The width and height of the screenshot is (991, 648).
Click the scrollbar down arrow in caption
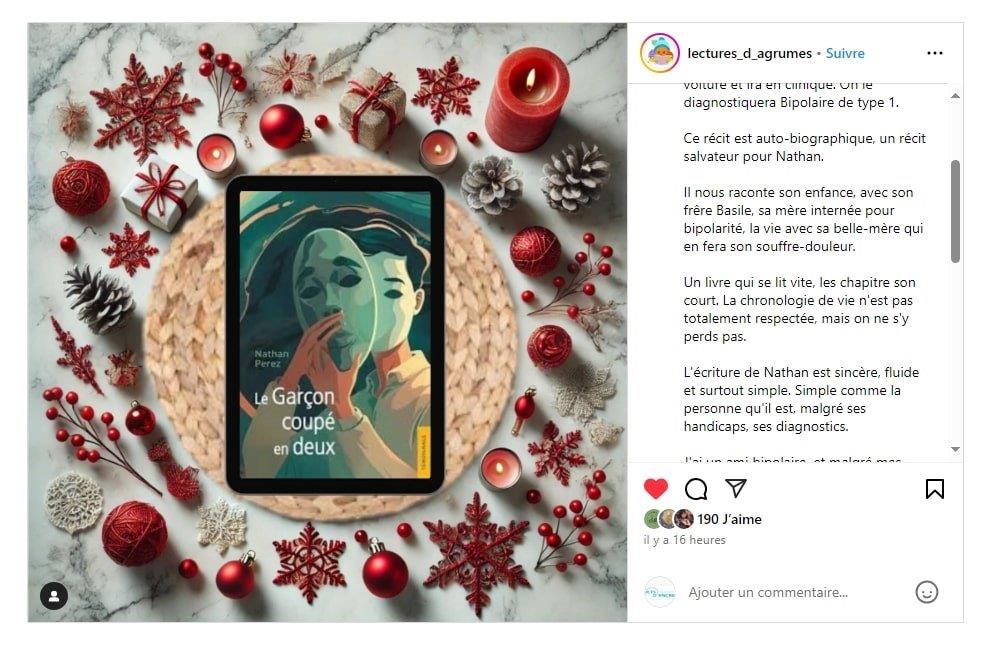(x=955, y=449)
